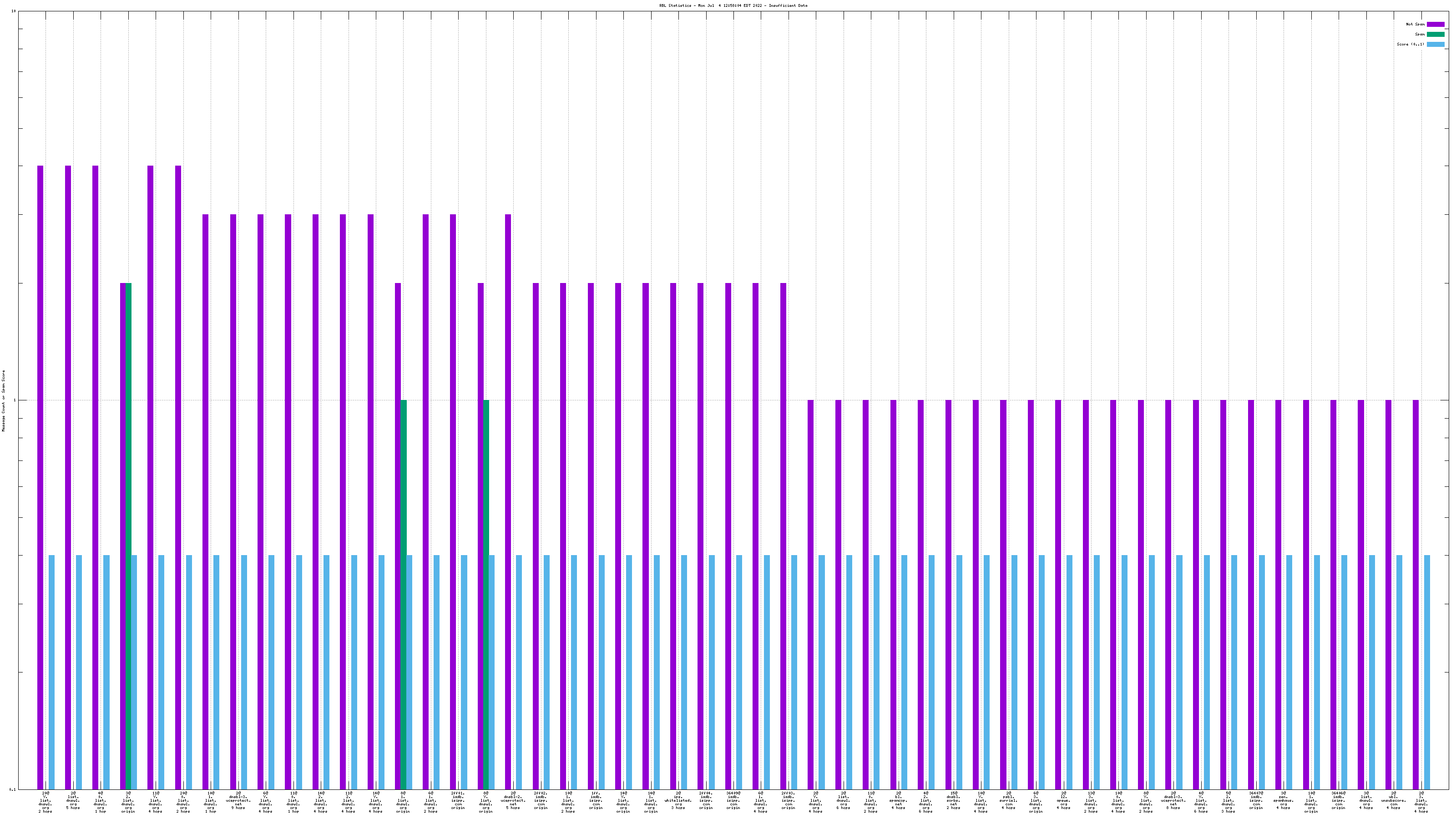
Task: Click the apews.org 4 hops label
Action: [1063, 800]
